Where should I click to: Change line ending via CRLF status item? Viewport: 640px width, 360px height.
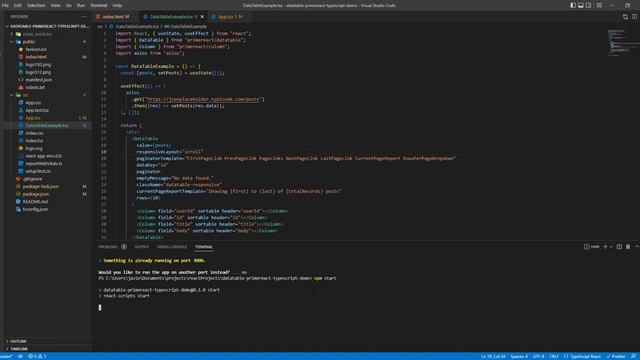pos(553,356)
